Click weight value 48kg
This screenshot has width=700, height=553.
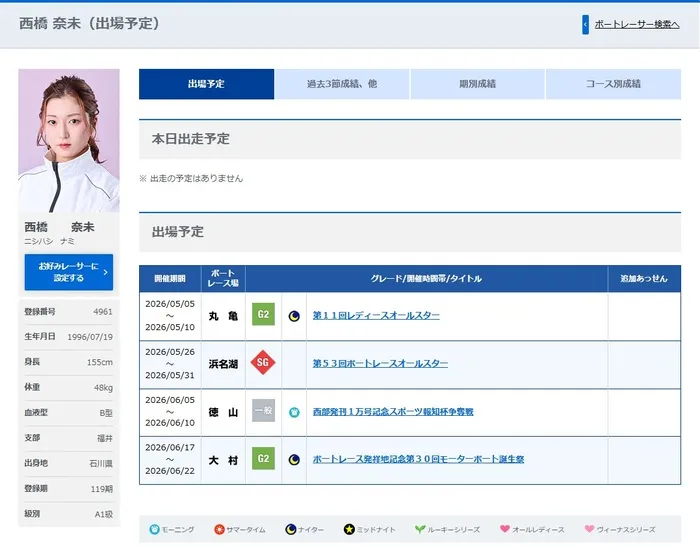click(x=103, y=388)
